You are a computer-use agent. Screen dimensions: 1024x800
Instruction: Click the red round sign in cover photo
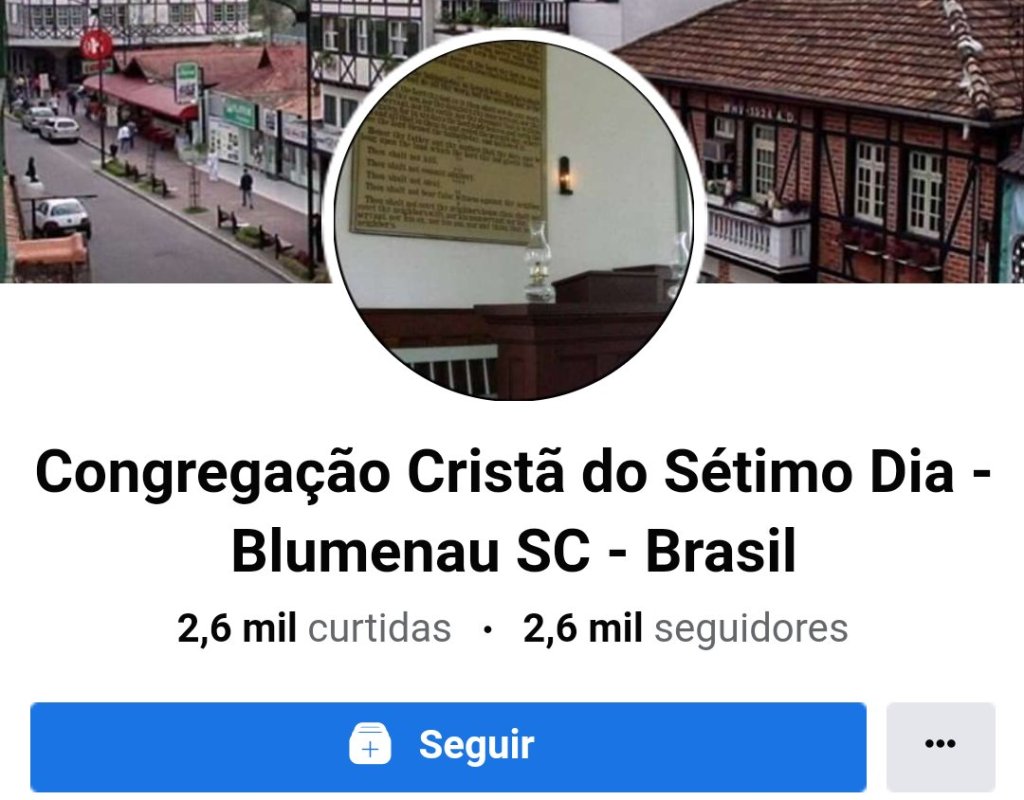pyautogui.click(x=96, y=45)
